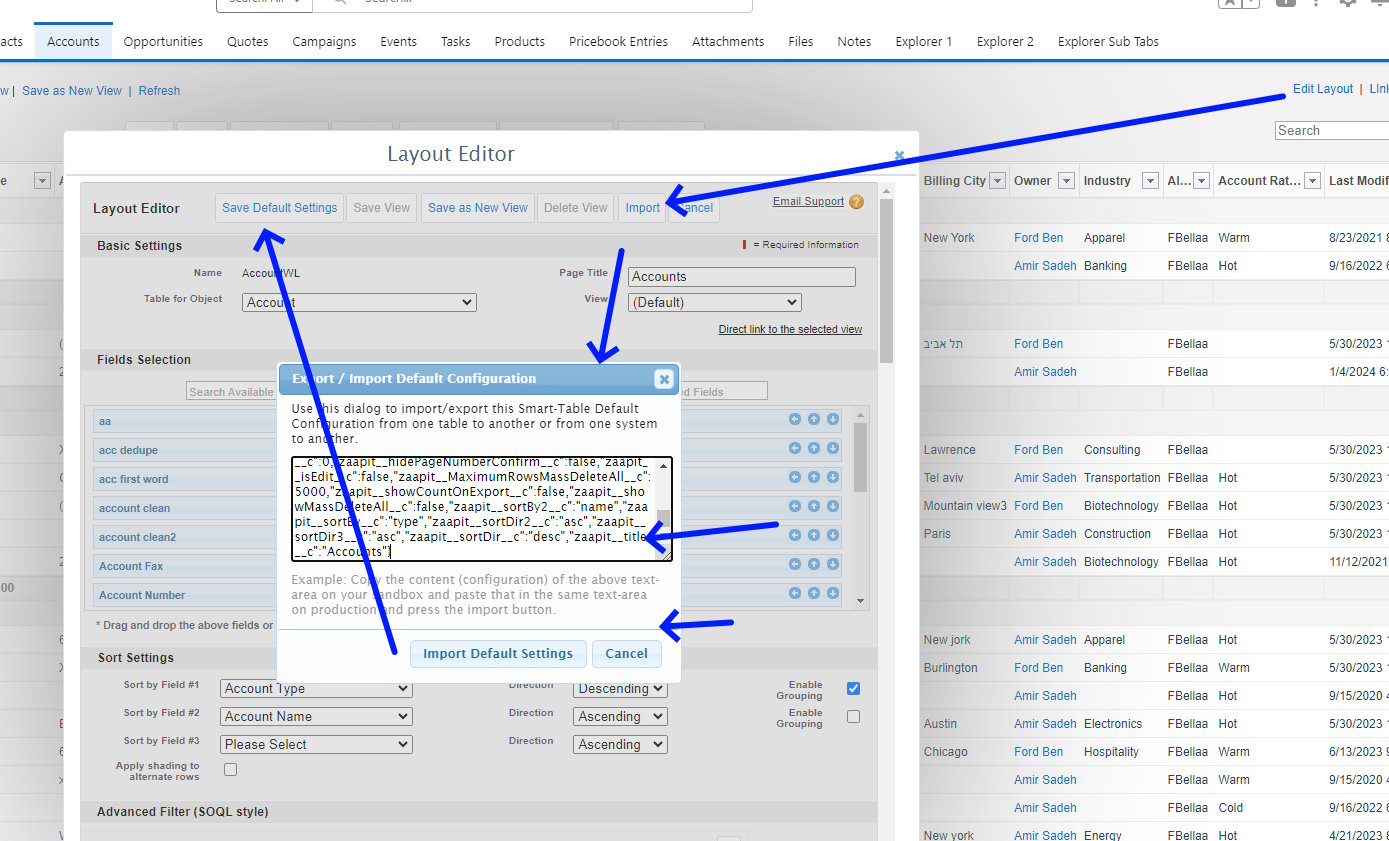The height and width of the screenshot is (841, 1389).
Task: Move the 'aa' field up
Action: pos(814,420)
